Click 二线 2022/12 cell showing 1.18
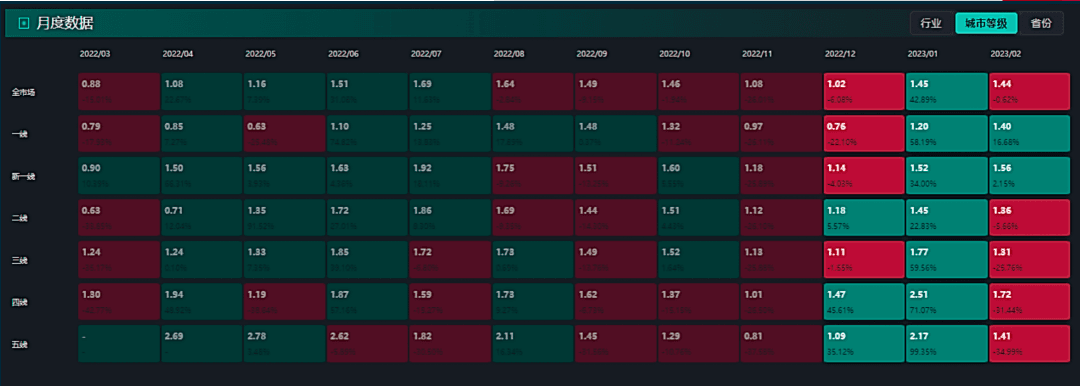The height and width of the screenshot is (386, 1080). click(x=863, y=218)
